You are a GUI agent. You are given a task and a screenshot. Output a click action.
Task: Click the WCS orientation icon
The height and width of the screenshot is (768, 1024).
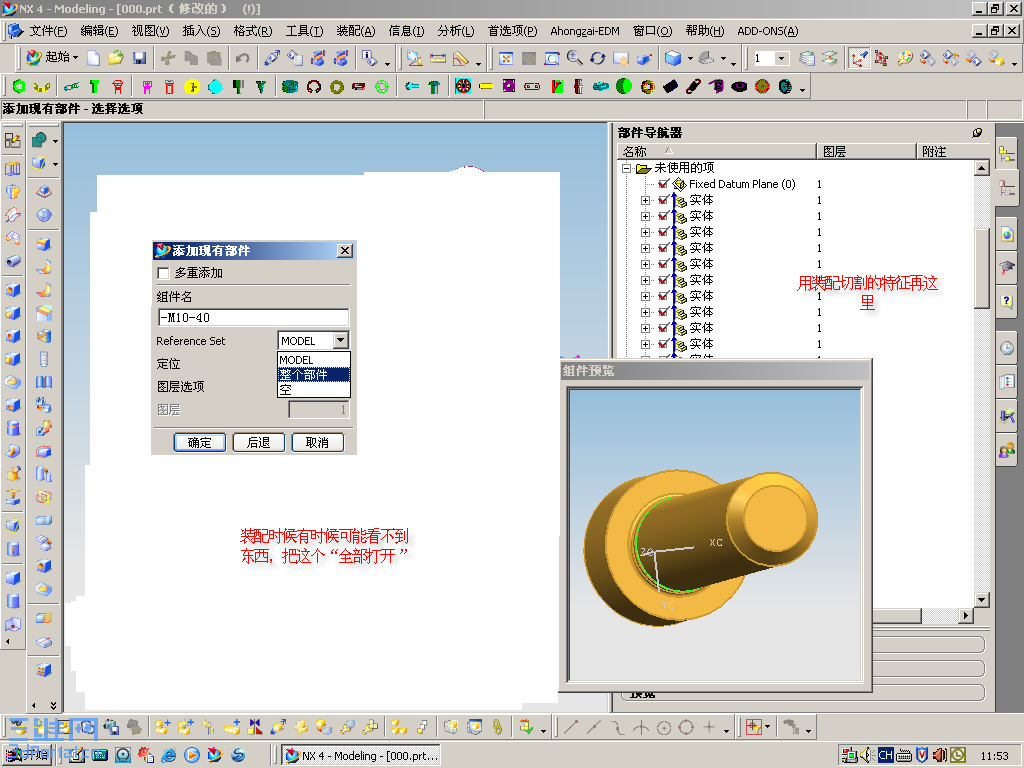tap(858, 58)
